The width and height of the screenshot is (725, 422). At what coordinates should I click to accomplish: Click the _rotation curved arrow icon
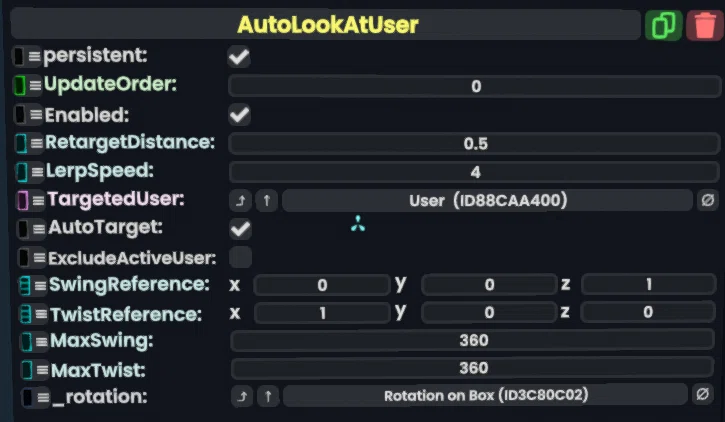click(242, 396)
